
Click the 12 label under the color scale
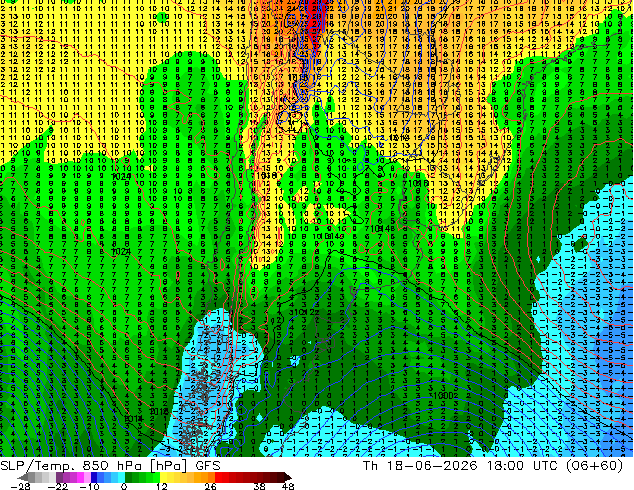162,486
